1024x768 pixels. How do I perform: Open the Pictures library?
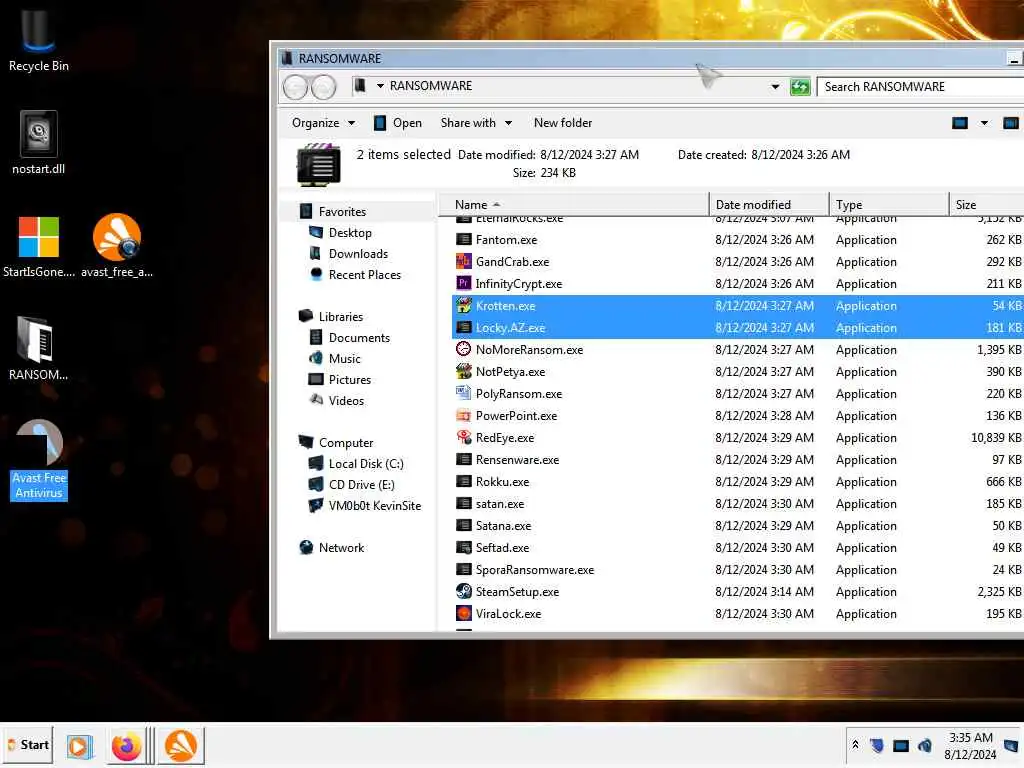click(x=340, y=379)
